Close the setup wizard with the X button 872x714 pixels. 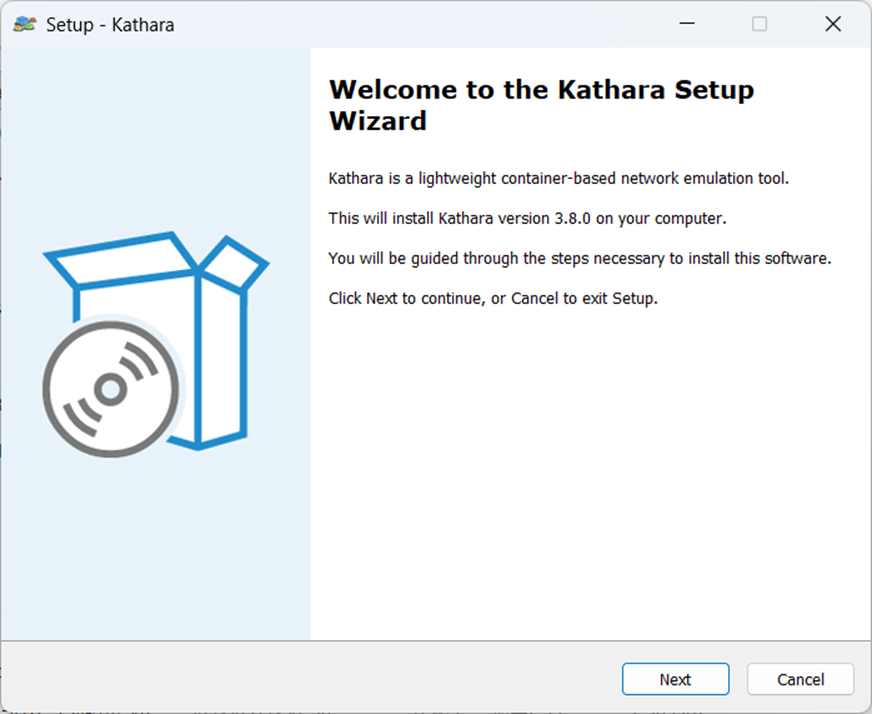pyautogui.click(x=833, y=23)
